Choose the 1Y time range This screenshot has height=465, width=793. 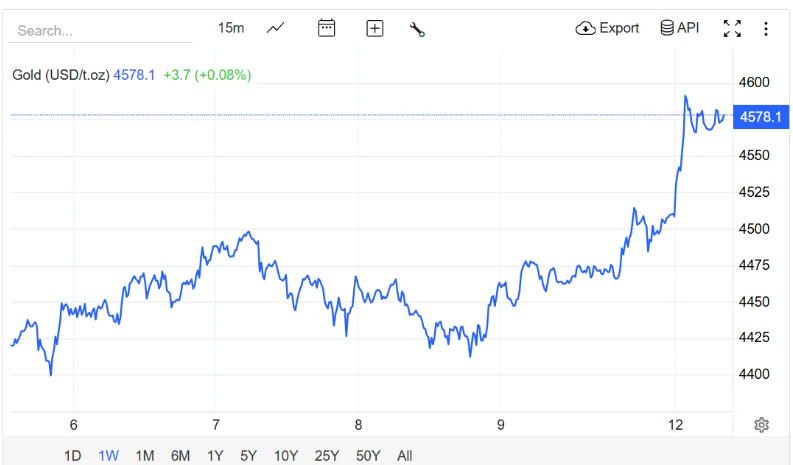(x=215, y=456)
